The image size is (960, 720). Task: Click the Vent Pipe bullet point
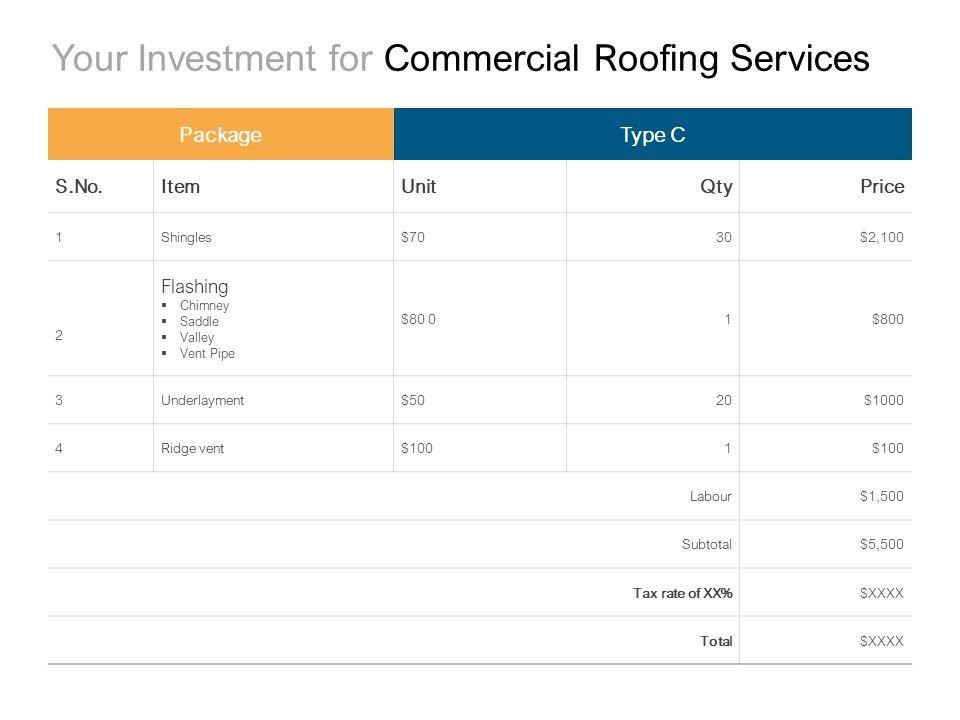tap(207, 353)
